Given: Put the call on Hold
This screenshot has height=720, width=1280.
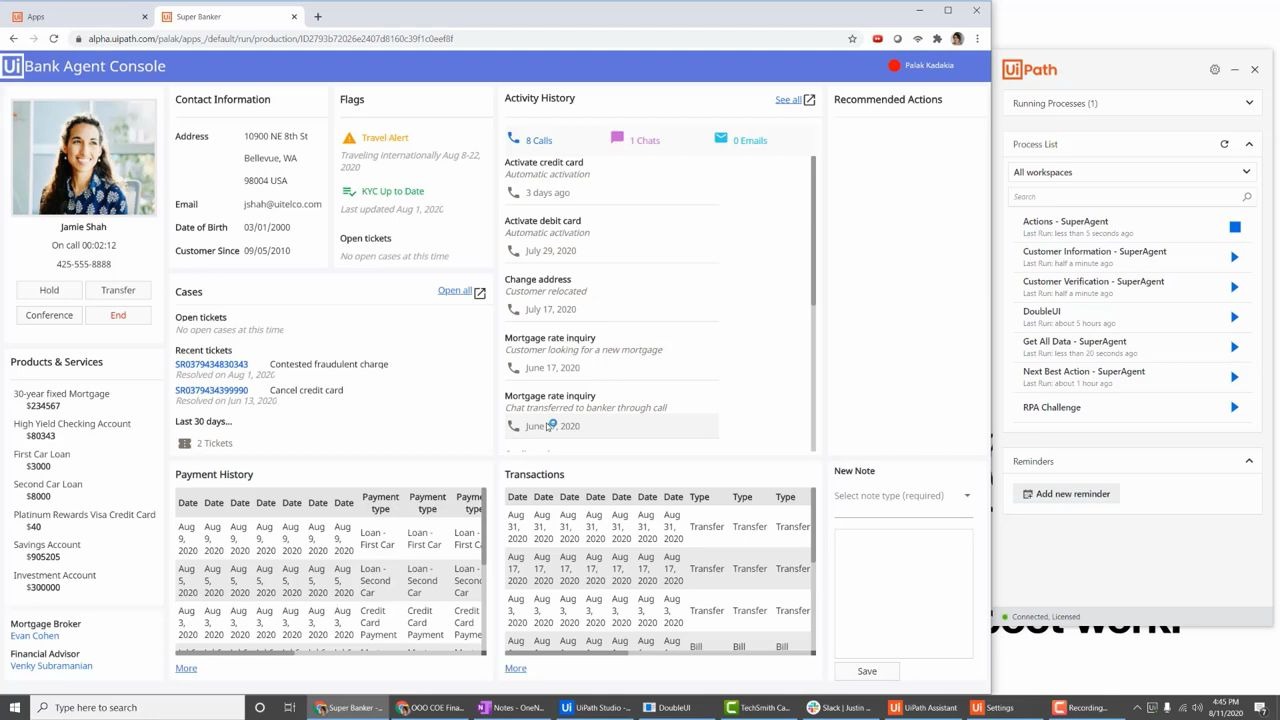Looking at the screenshot, I should [x=49, y=290].
